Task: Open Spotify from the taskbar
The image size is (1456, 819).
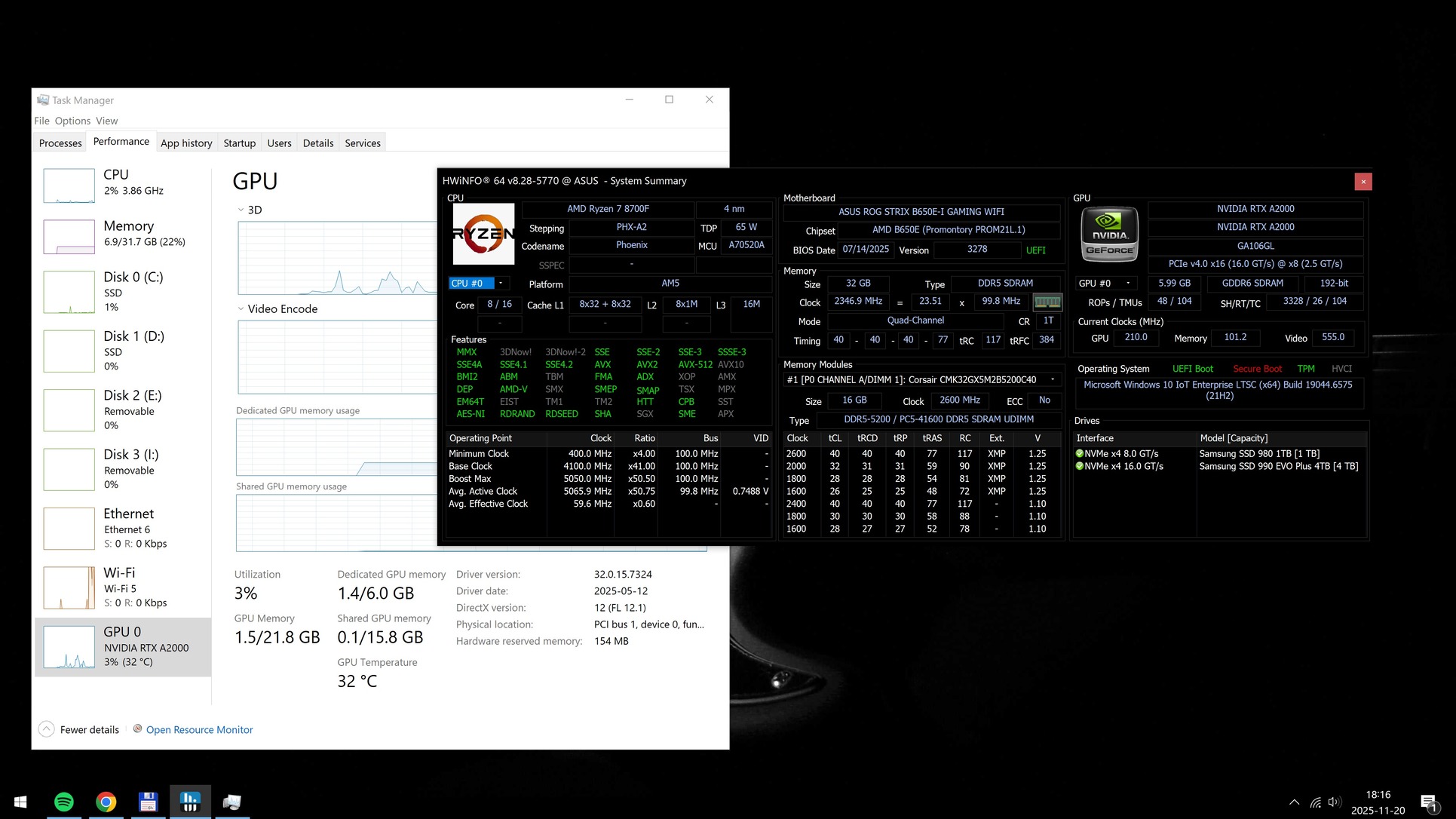Action: click(64, 802)
